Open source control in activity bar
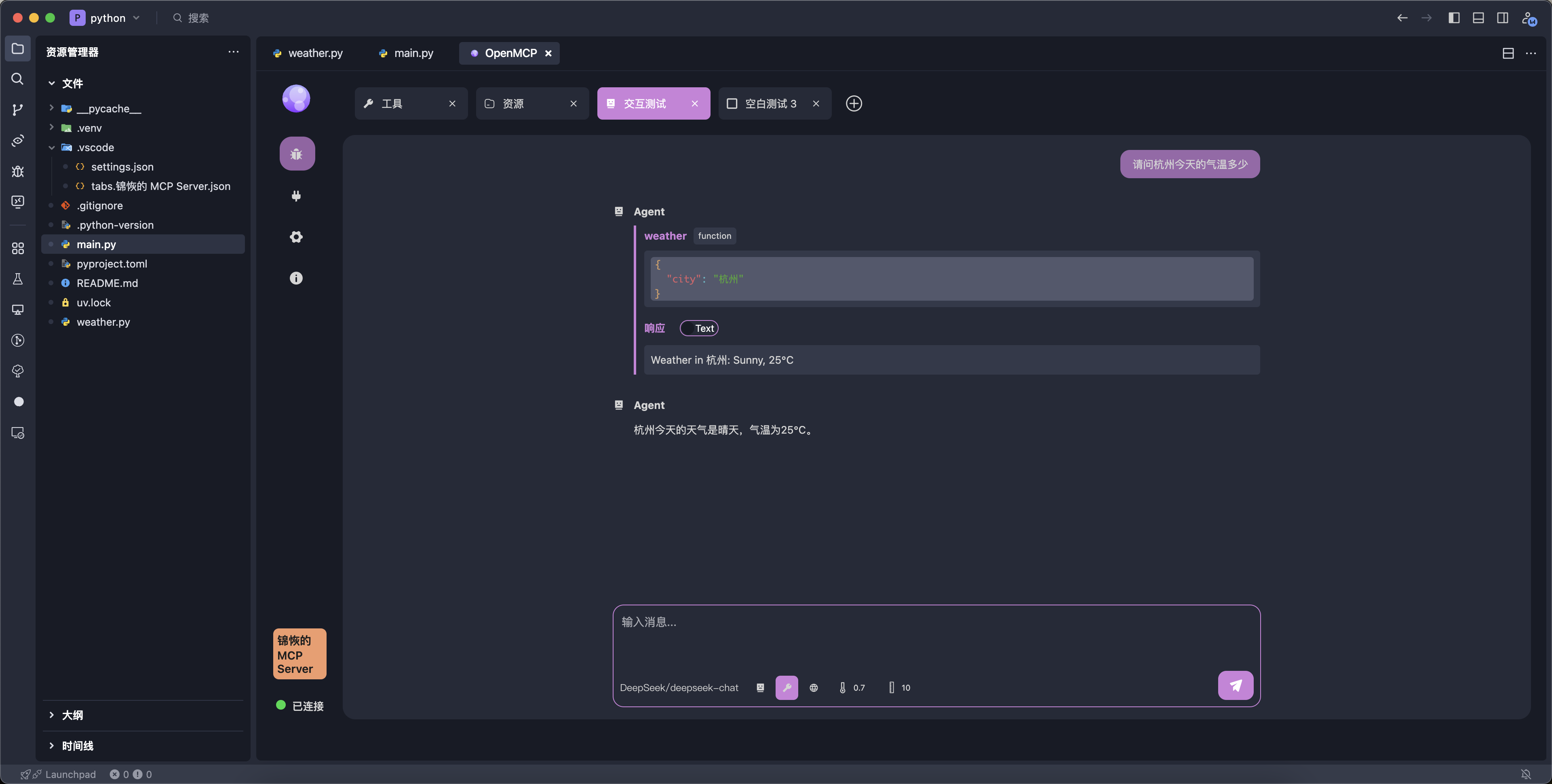1552x784 pixels. [18, 110]
